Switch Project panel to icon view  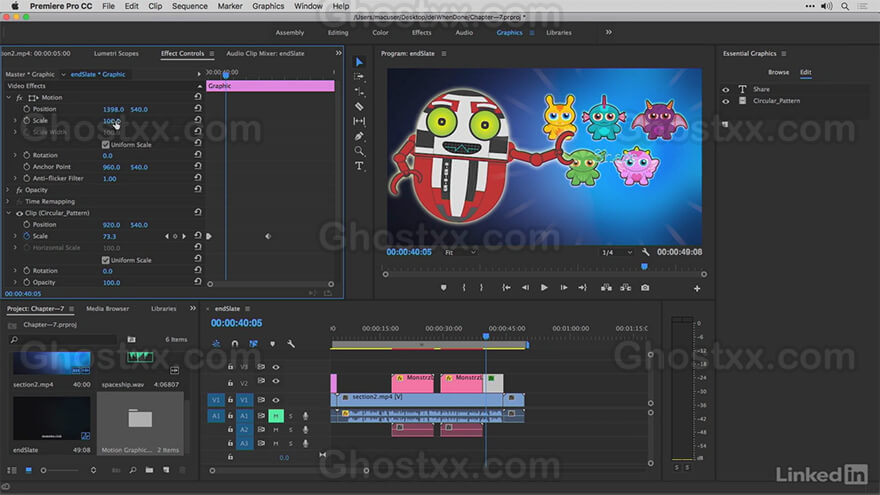point(29,470)
